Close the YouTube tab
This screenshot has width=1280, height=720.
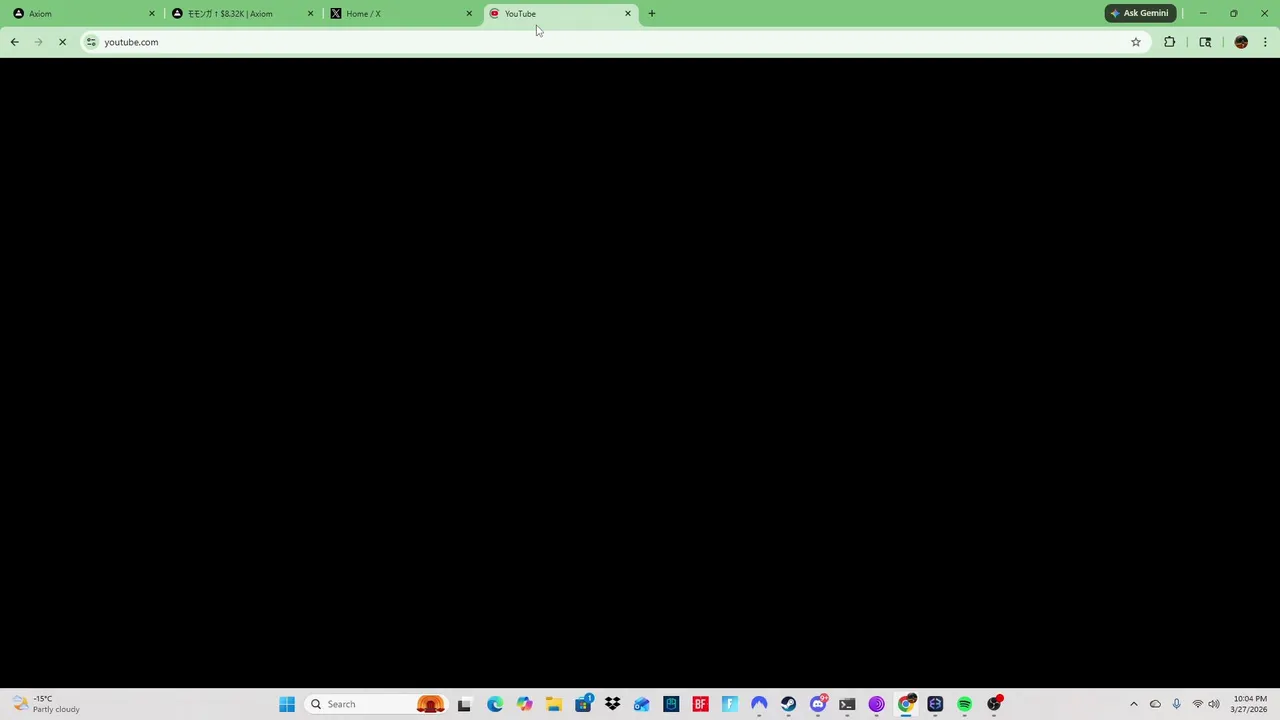628,14
